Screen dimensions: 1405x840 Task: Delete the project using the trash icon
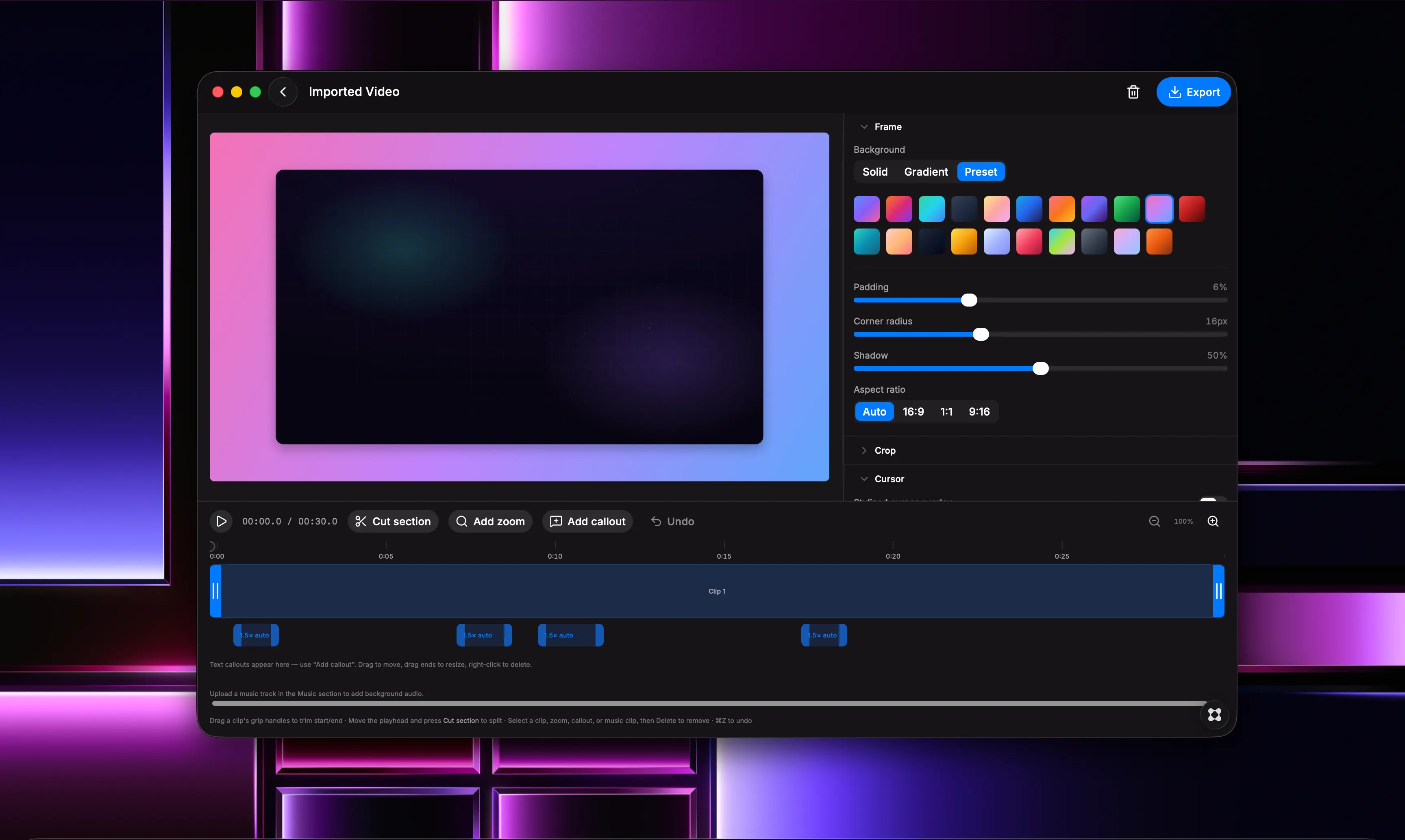click(1133, 92)
